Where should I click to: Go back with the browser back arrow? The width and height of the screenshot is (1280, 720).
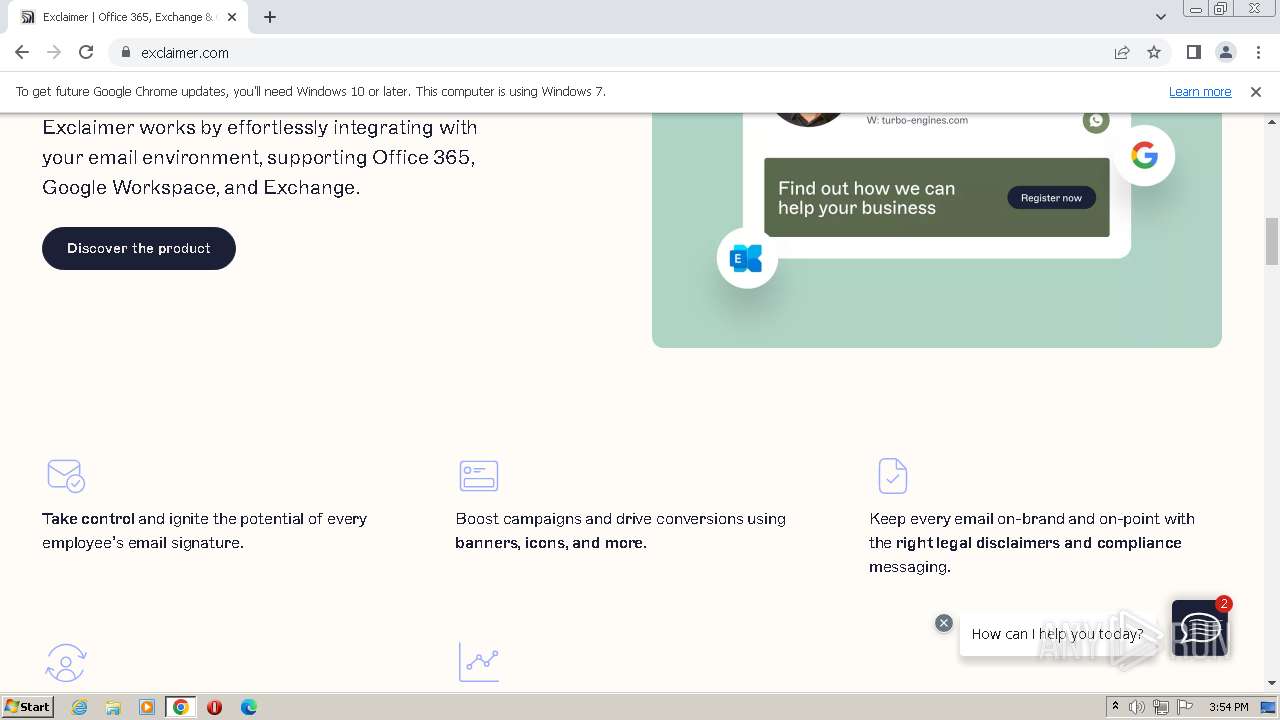pos(22,52)
